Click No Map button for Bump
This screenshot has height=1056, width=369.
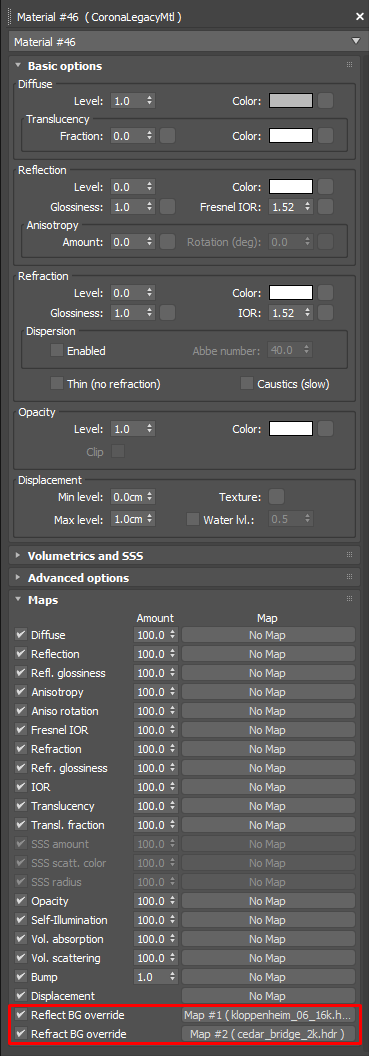[x=268, y=977]
